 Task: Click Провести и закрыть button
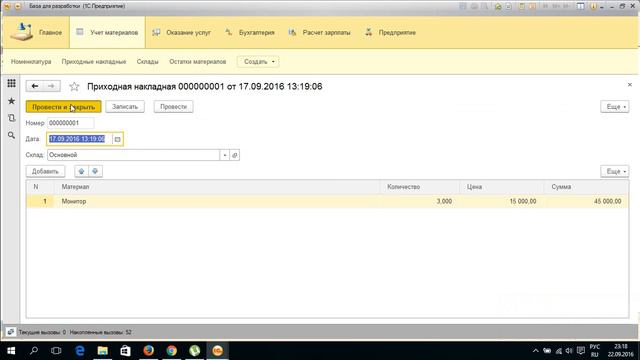tap(63, 107)
